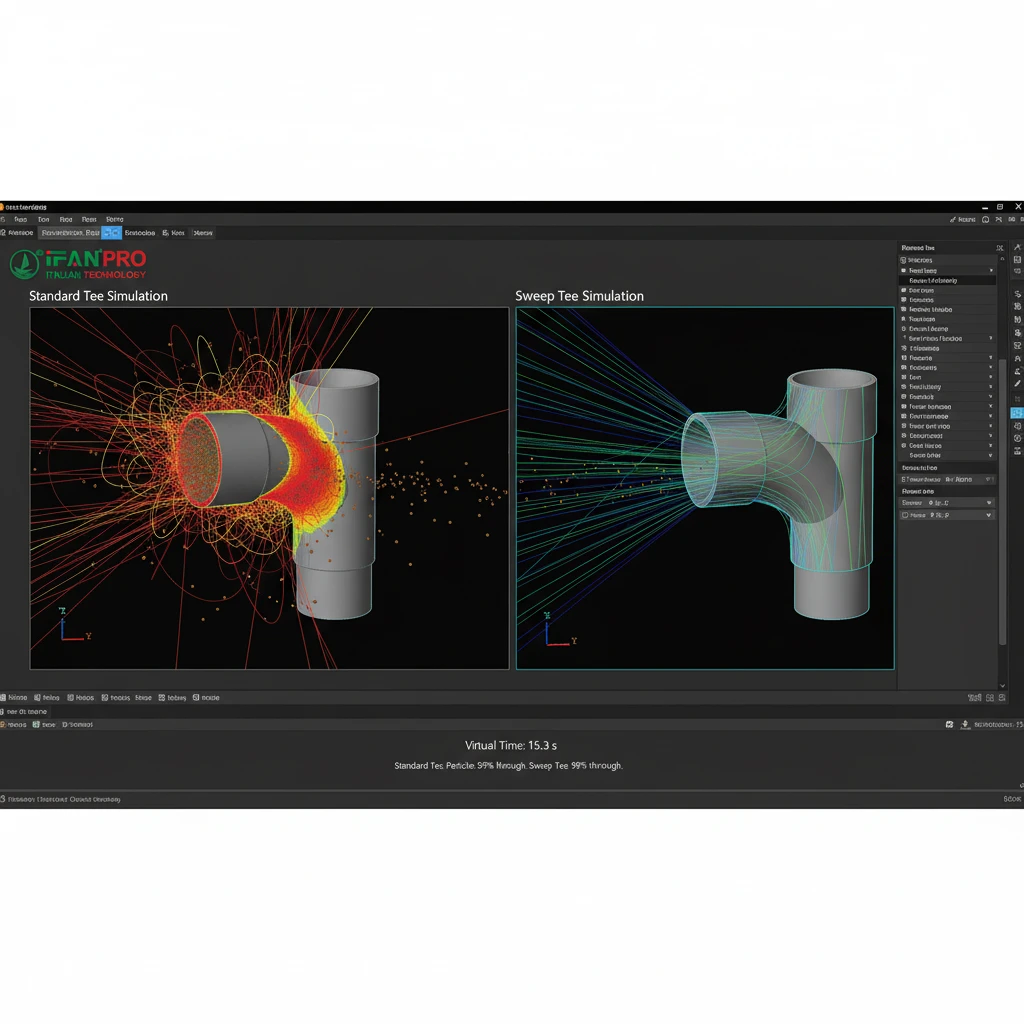Open the last menu in the menu bar
The height and width of the screenshot is (1024, 1024).
115,219
